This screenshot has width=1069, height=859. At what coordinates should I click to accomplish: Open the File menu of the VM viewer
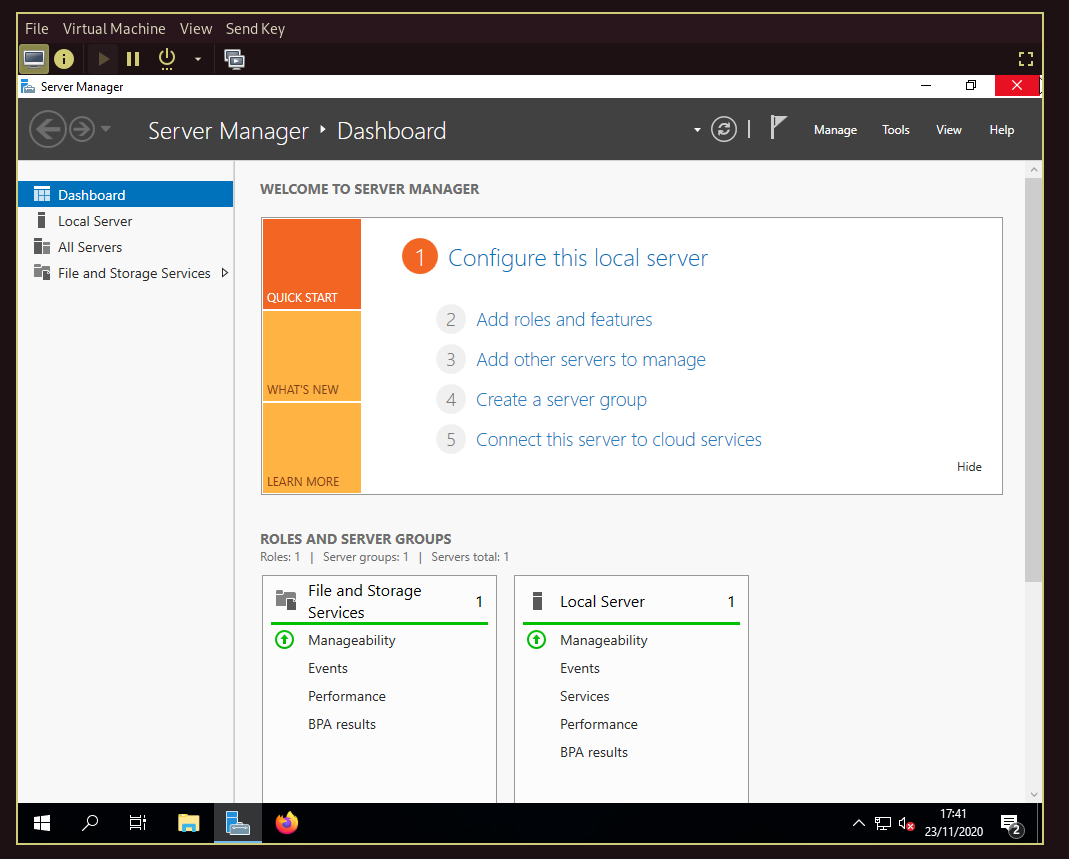click(37, 29)
